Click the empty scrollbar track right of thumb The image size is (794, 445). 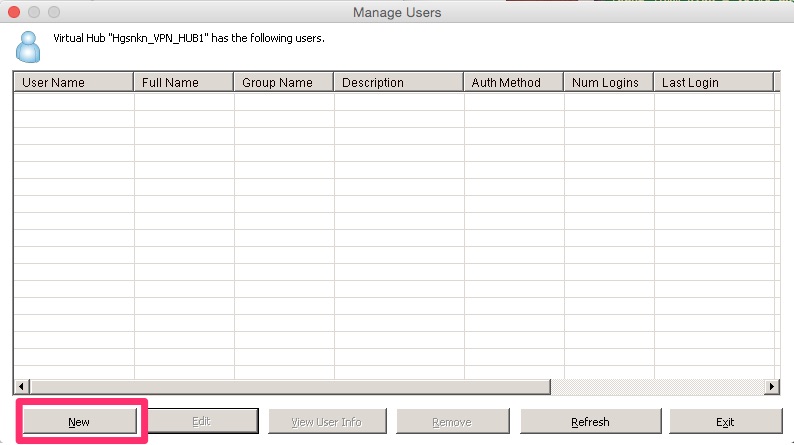click(x=657, y=387)
